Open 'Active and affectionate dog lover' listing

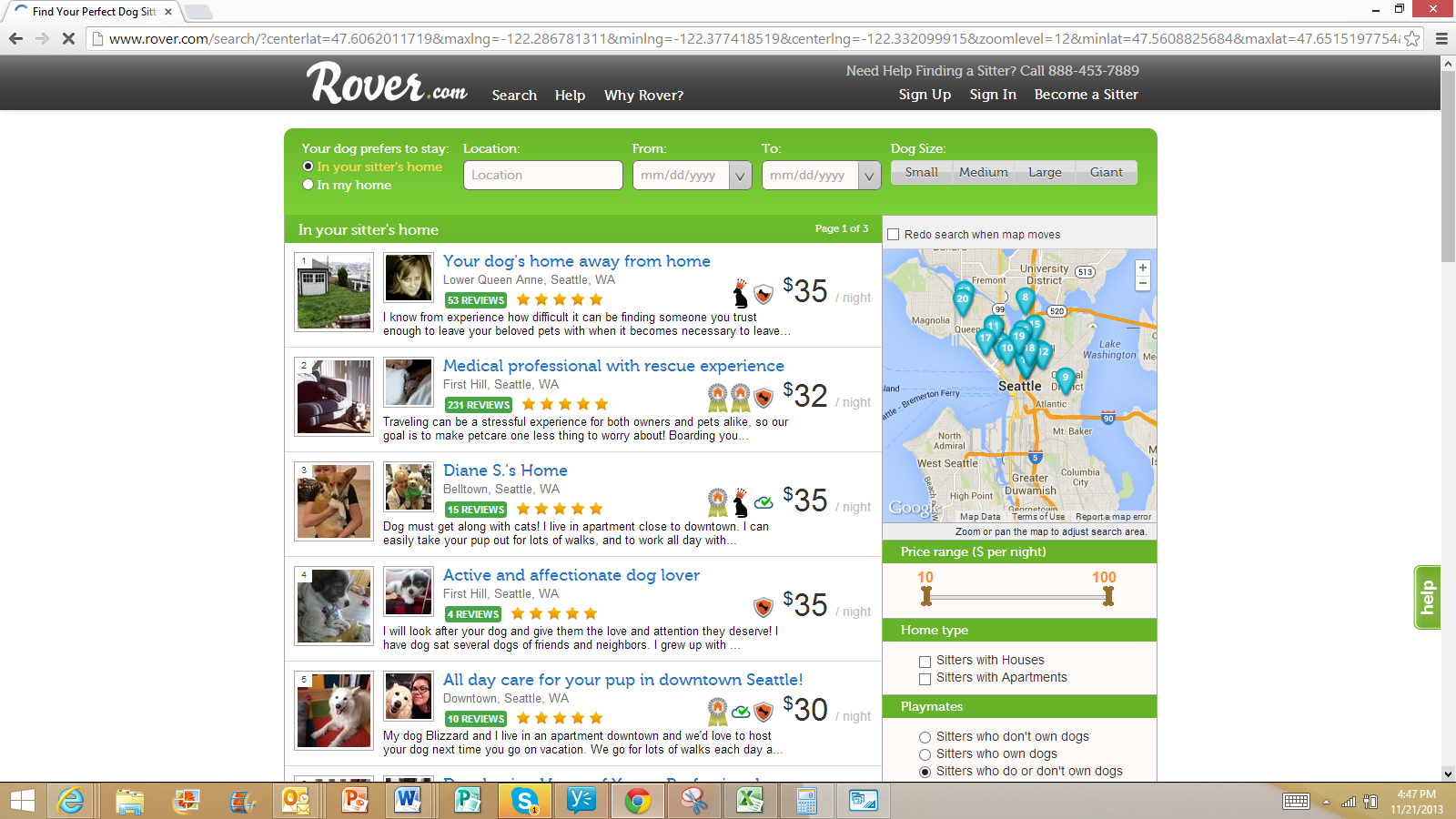(x=571, y=575)
